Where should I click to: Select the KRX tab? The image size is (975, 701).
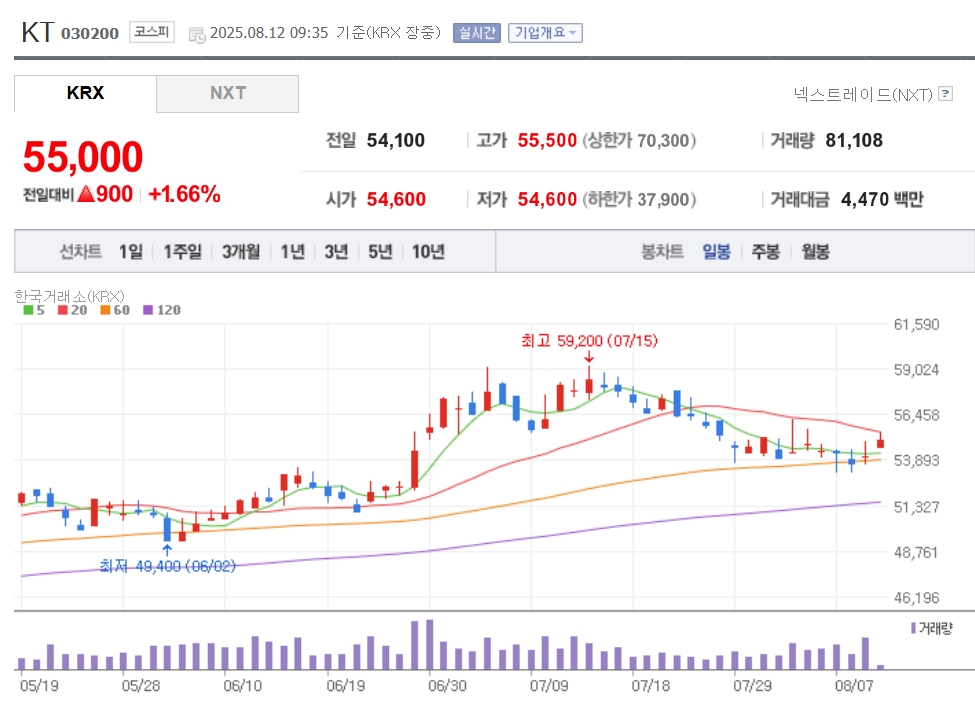(85, 93)
